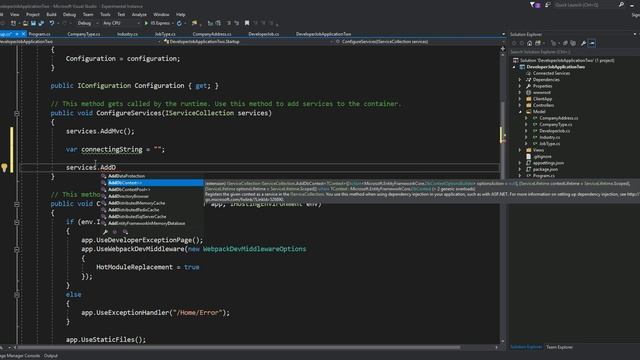
Task: Select Connected Services in Solution Explorer
Action: point(551,73)
